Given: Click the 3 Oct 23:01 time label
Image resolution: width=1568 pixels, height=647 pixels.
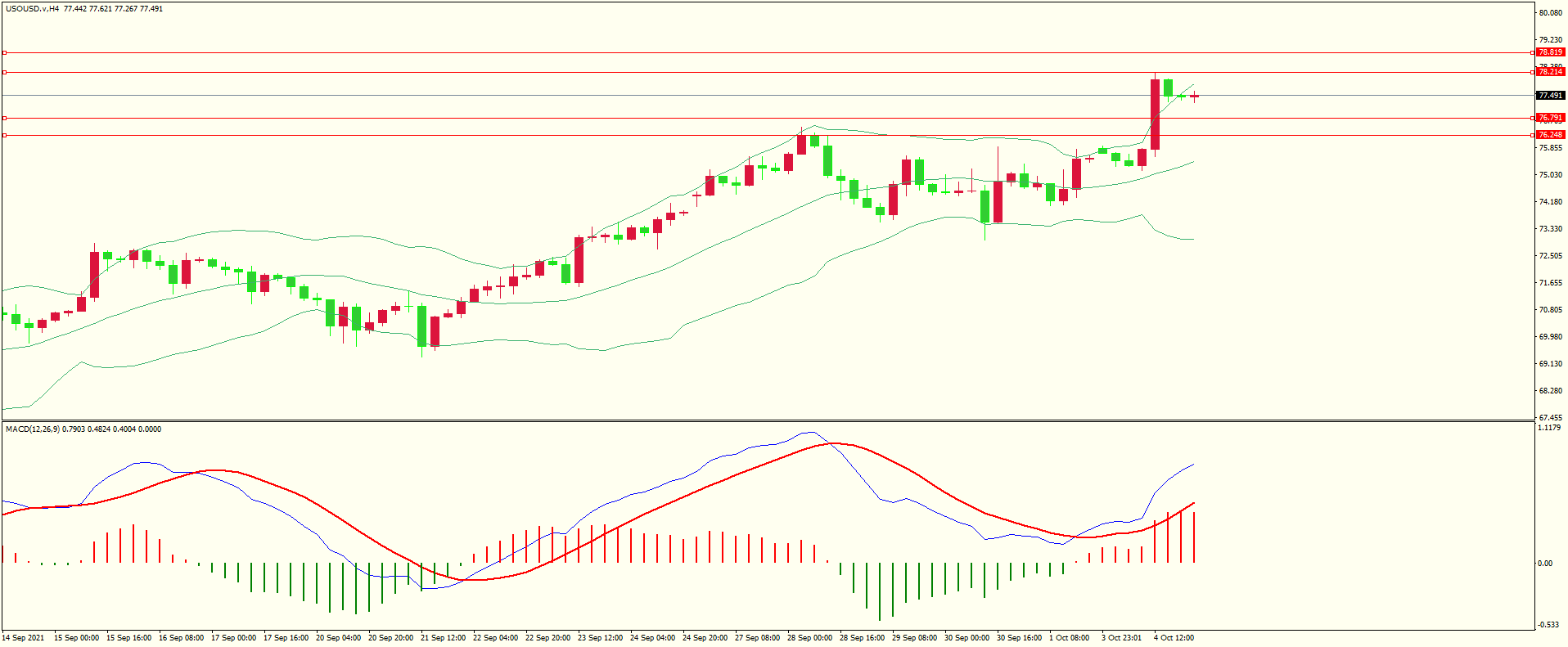Looking at the screenshot, I should pos(1122,638).
